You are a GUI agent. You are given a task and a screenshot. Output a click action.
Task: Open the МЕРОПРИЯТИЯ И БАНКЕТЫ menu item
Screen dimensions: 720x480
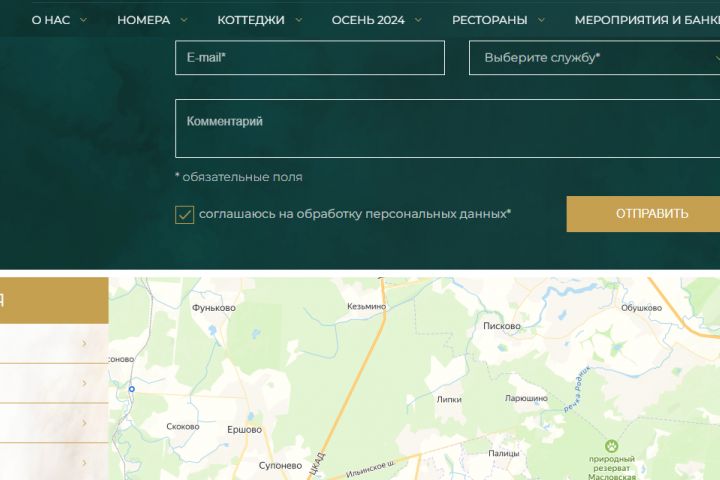click(x=647, y=20)
